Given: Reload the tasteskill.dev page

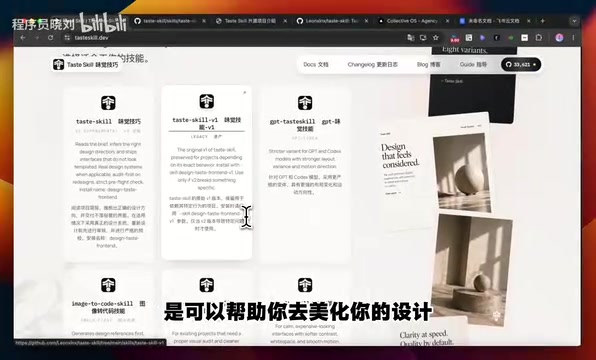Looking at the screenshot, I should 51,38.
